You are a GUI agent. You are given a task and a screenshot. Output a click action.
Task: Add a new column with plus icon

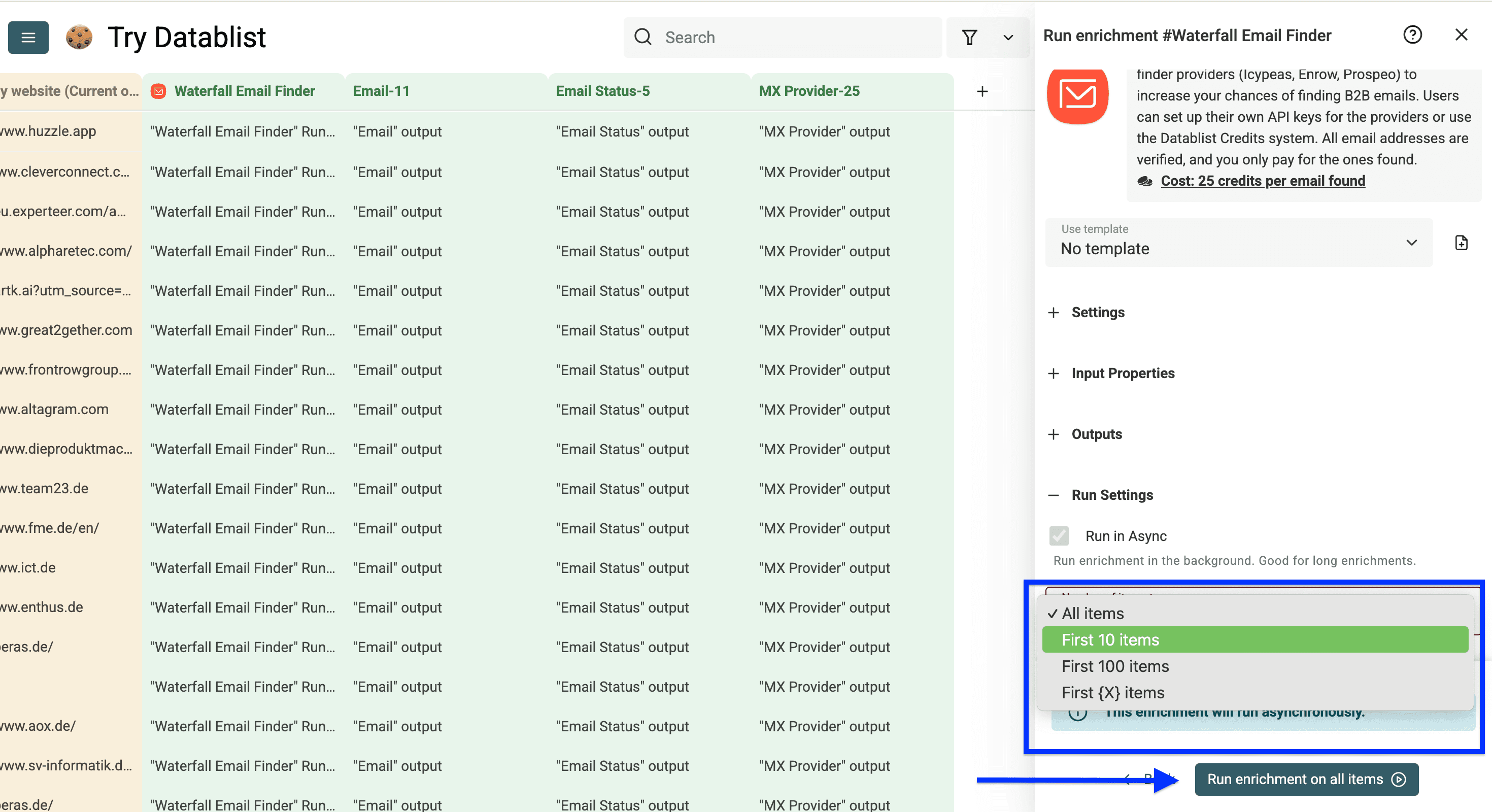tap(982, 91)
